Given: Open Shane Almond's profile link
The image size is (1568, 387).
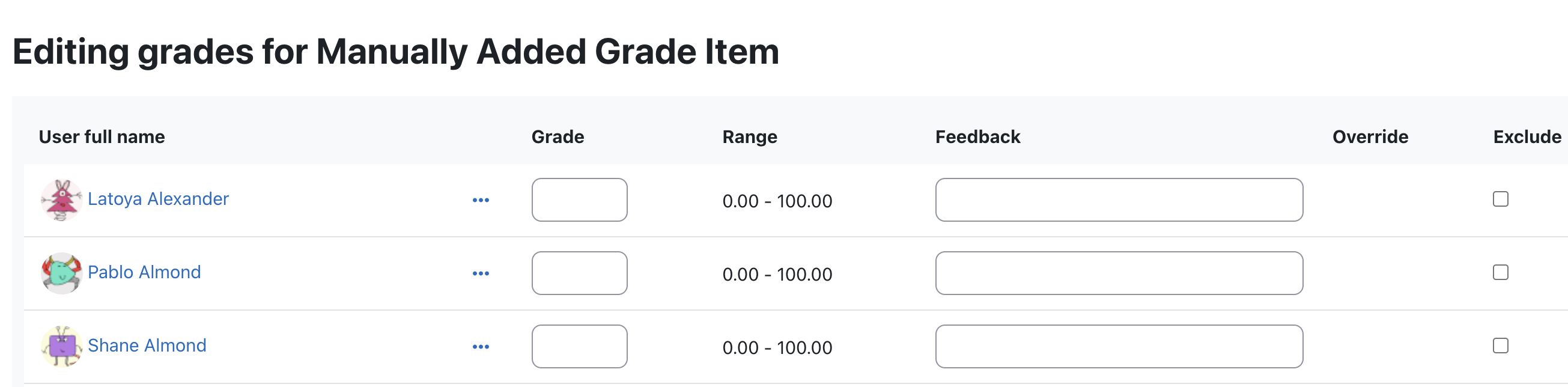Looking at the screenshot, I should (x=147, y=346).
